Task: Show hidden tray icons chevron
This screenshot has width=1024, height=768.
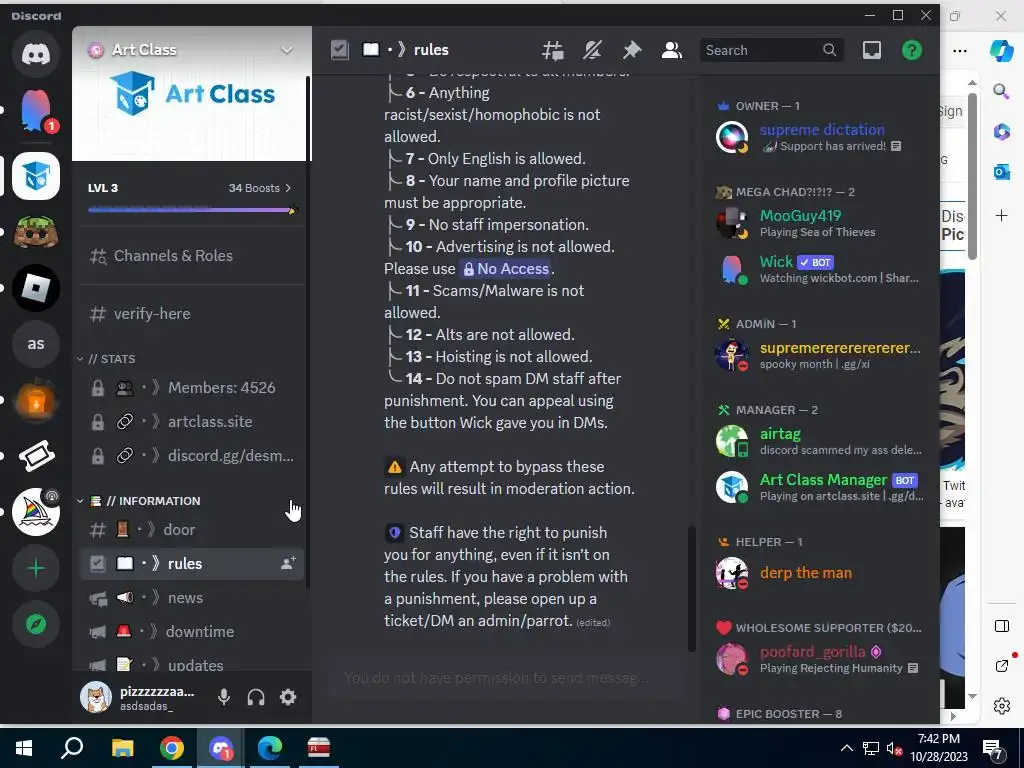Action: (846, 748)
